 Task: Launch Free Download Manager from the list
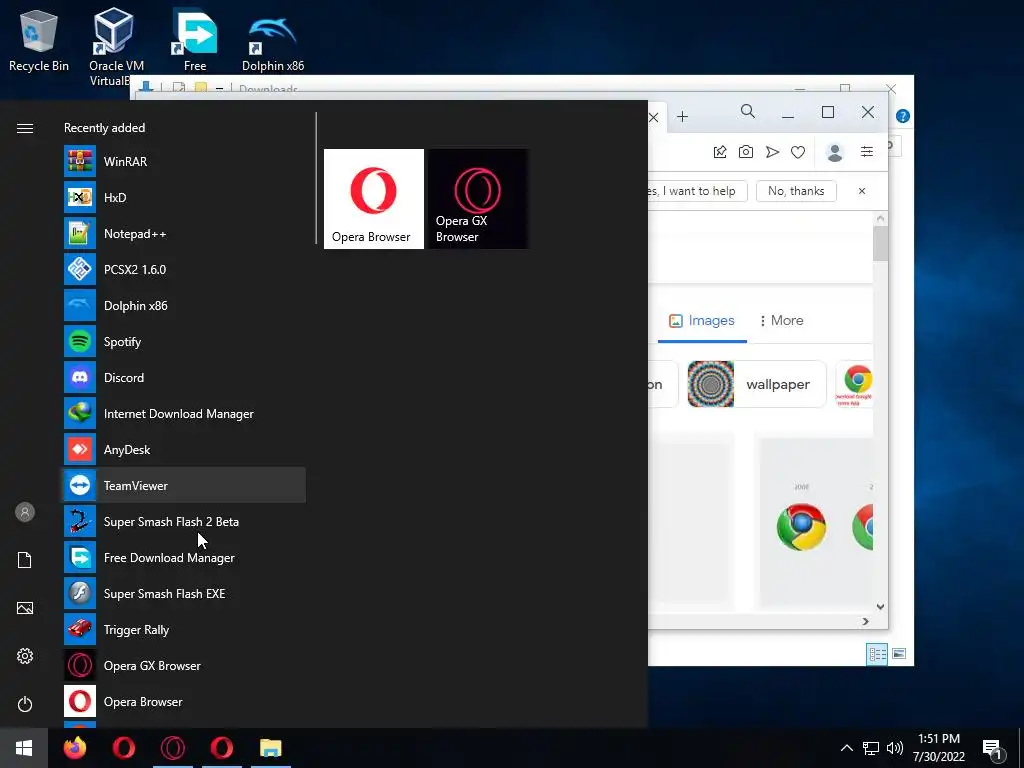pyautogui.click(x=184, y=557)
